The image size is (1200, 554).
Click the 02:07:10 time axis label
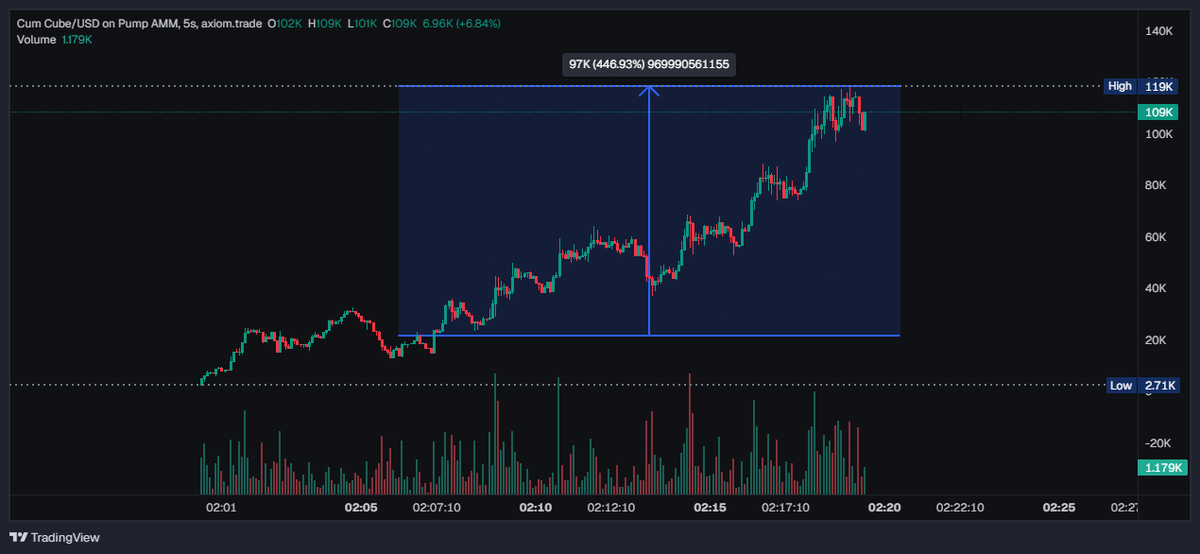click(x=438, y=508)
